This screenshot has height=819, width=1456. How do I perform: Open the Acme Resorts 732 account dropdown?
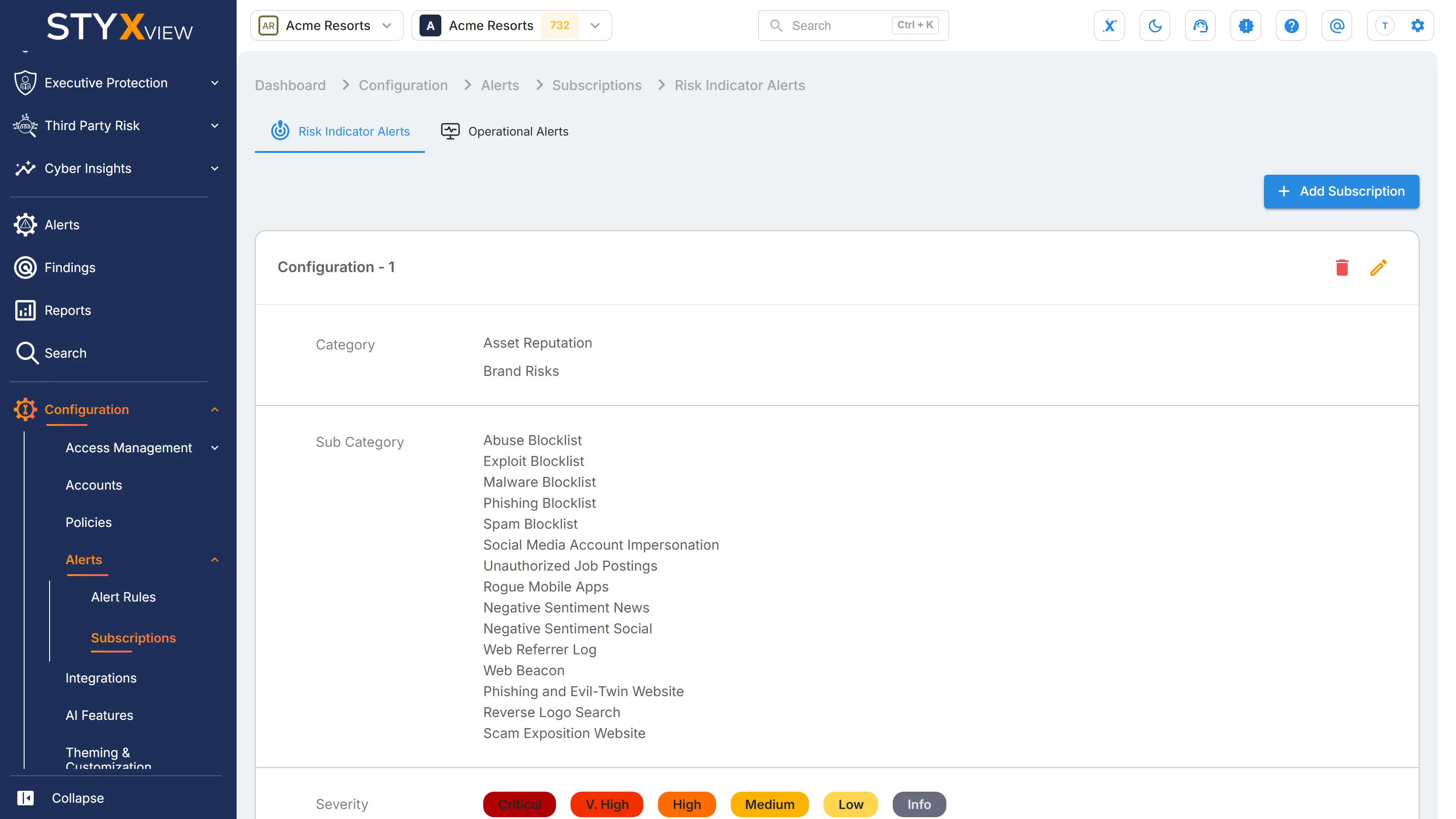coord(511,25)
